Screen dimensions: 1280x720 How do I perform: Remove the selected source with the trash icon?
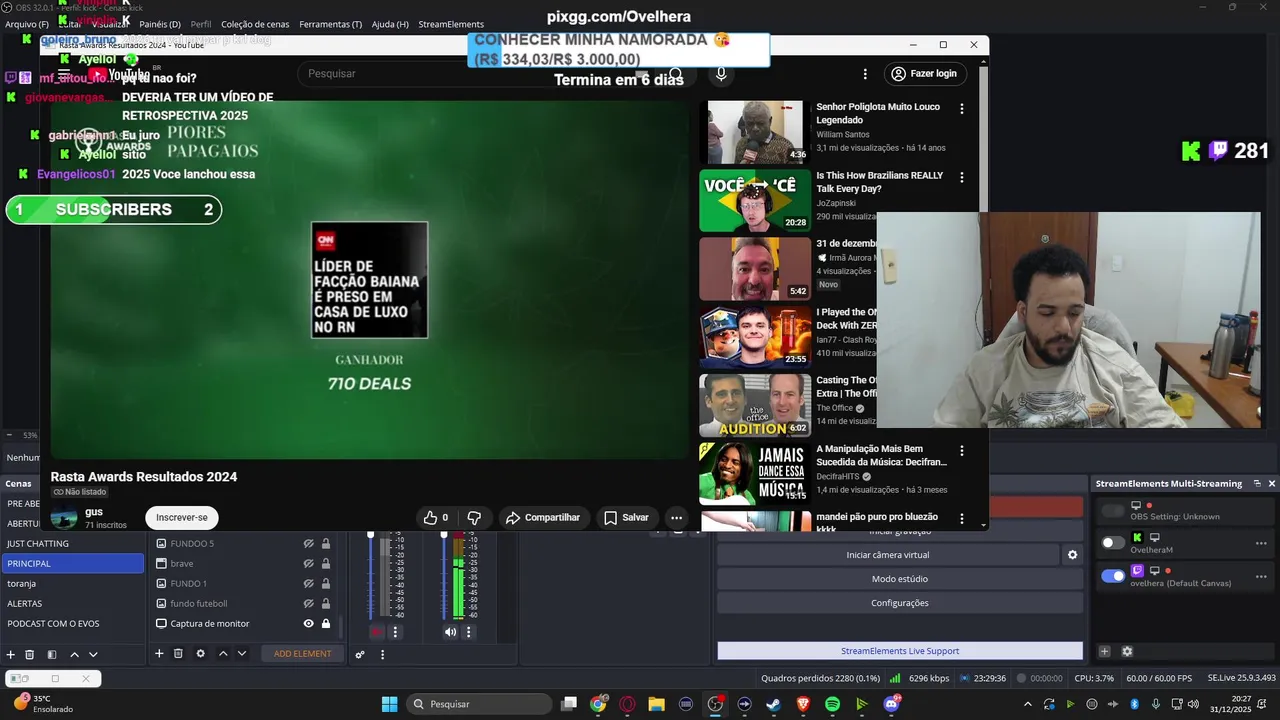[178, 653]
